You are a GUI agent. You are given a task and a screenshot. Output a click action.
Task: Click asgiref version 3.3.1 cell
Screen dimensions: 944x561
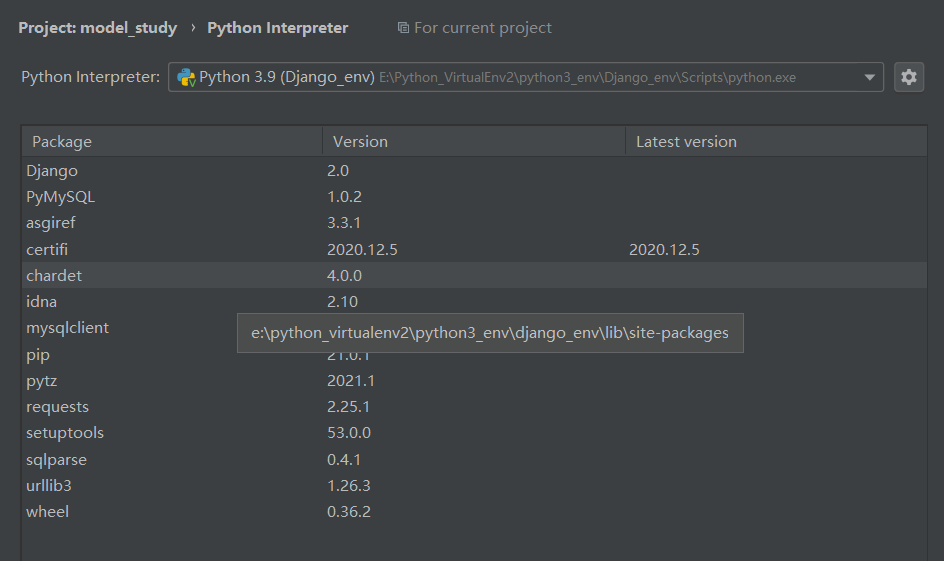(x=344, y=223)
